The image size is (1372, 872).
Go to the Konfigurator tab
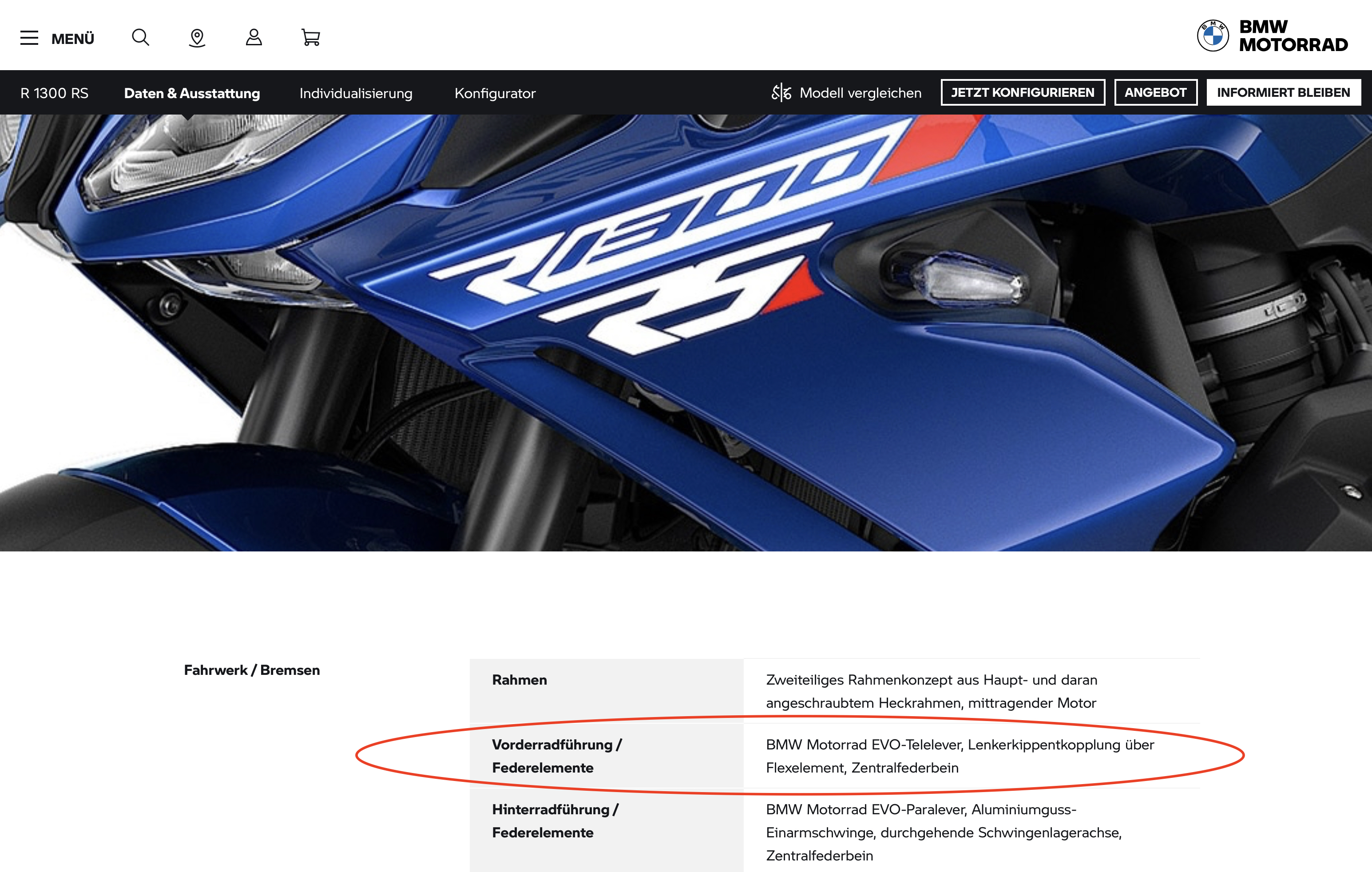tap(495, 93)
